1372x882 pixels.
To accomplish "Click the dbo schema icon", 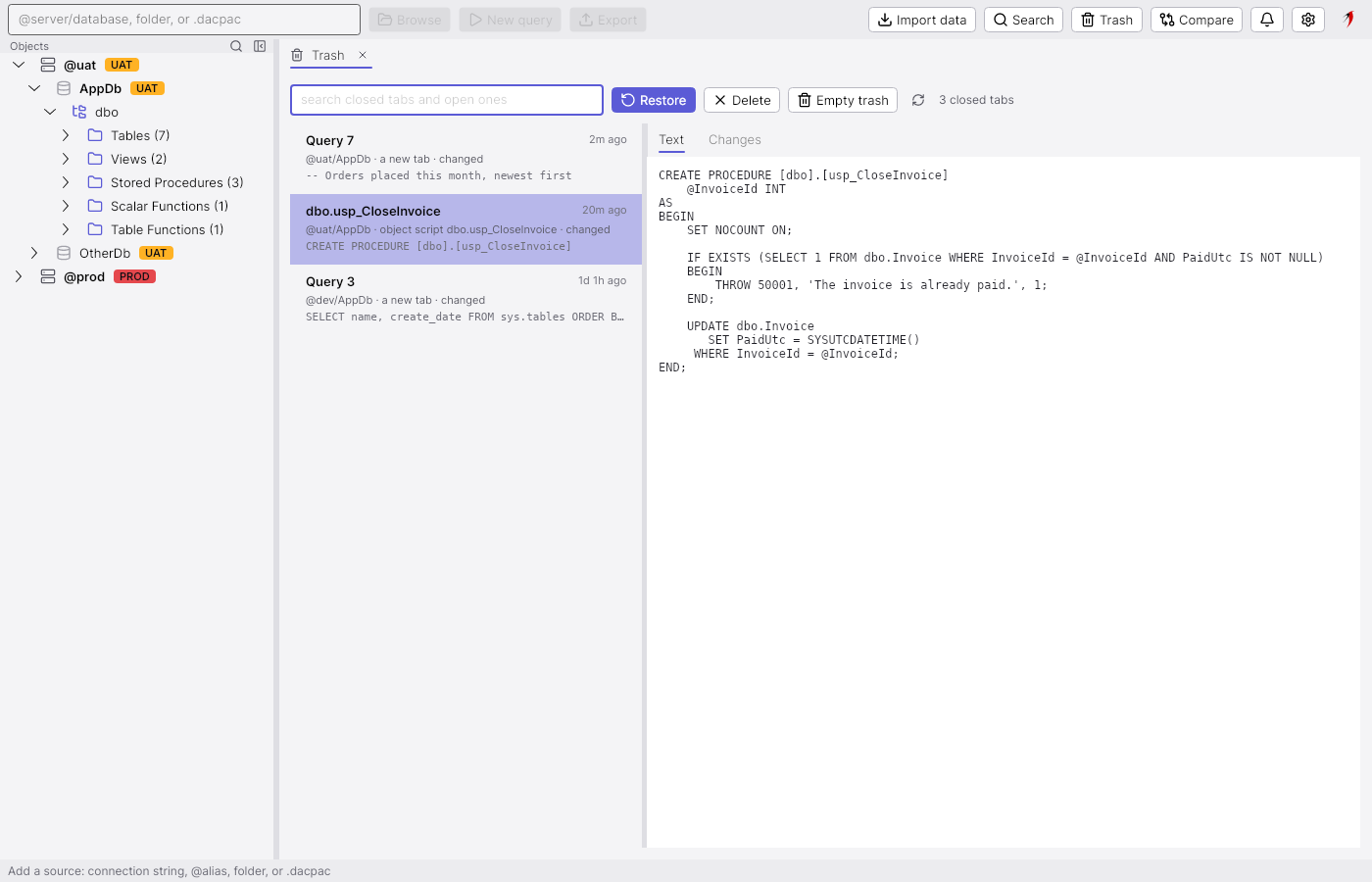I will (x=79, y=112).
